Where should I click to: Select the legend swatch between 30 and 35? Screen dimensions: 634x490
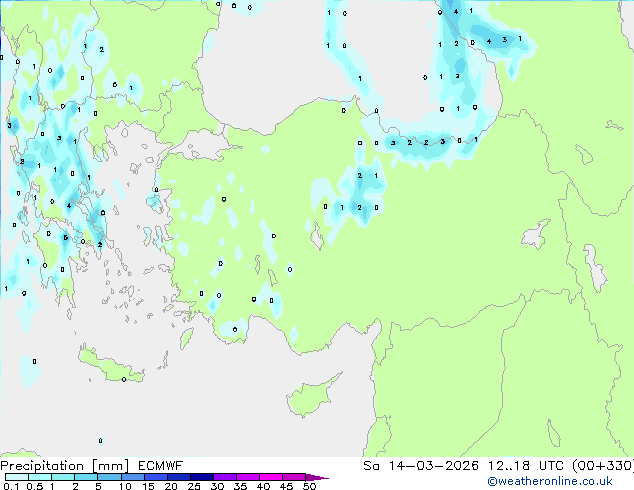(x=225, y=477)
